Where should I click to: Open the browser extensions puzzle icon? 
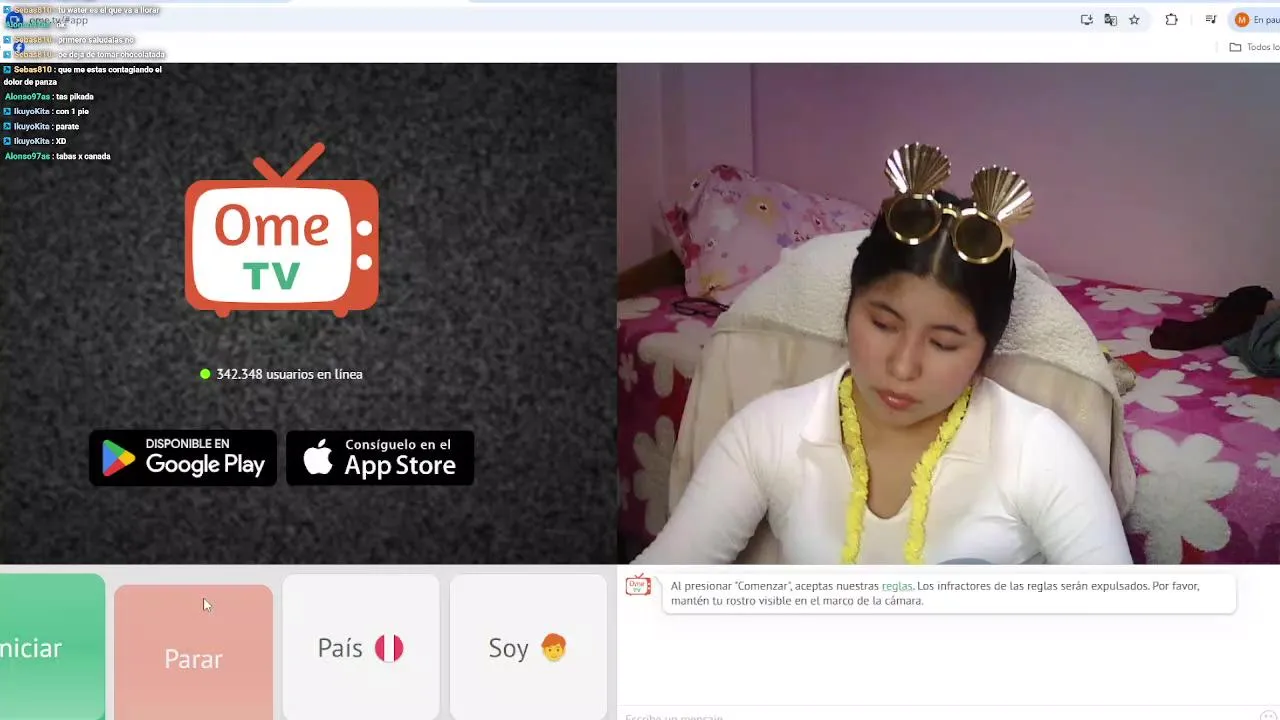click(1172, 20)
